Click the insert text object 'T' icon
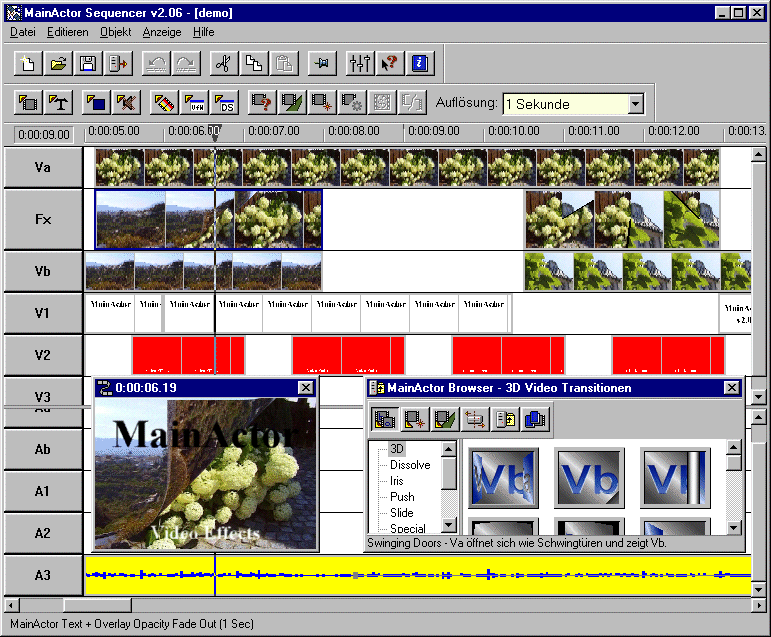 59,102
